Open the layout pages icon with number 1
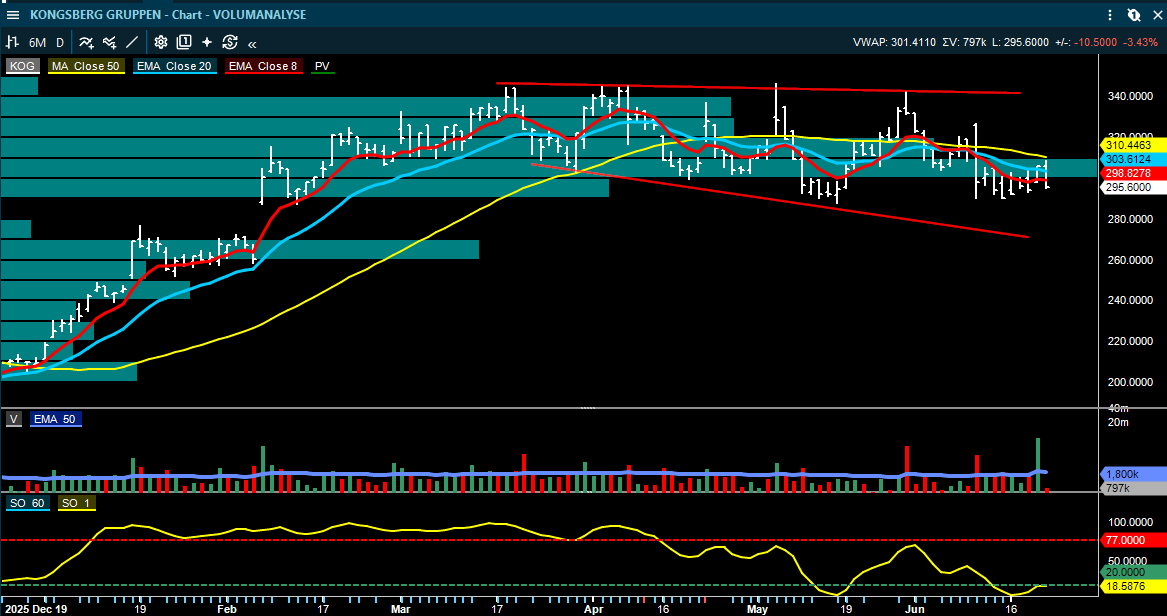This screenshot has height=616, width=1167. point(184,42)
